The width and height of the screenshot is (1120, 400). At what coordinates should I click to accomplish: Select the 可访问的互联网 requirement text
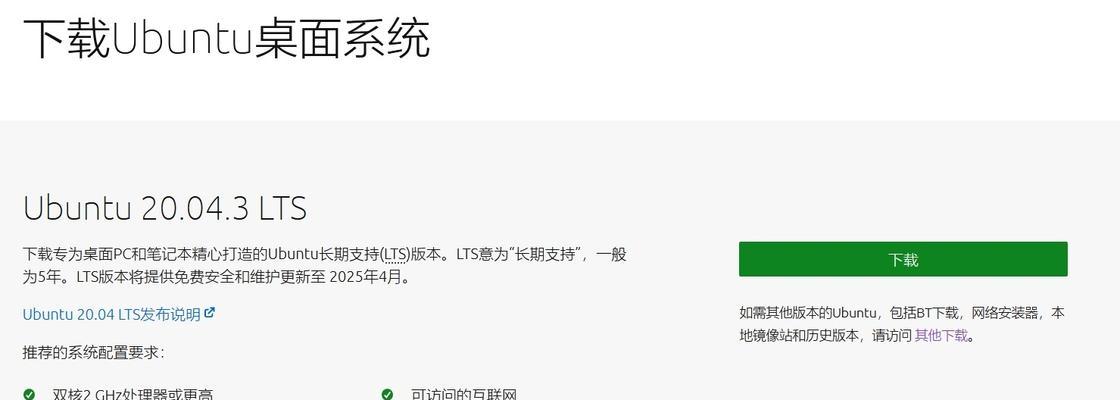coord(464,394)
